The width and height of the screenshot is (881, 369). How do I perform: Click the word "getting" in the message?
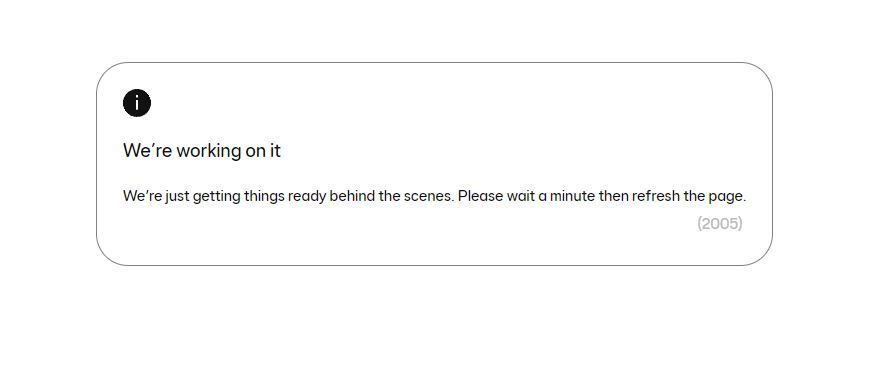coord(216,197)
